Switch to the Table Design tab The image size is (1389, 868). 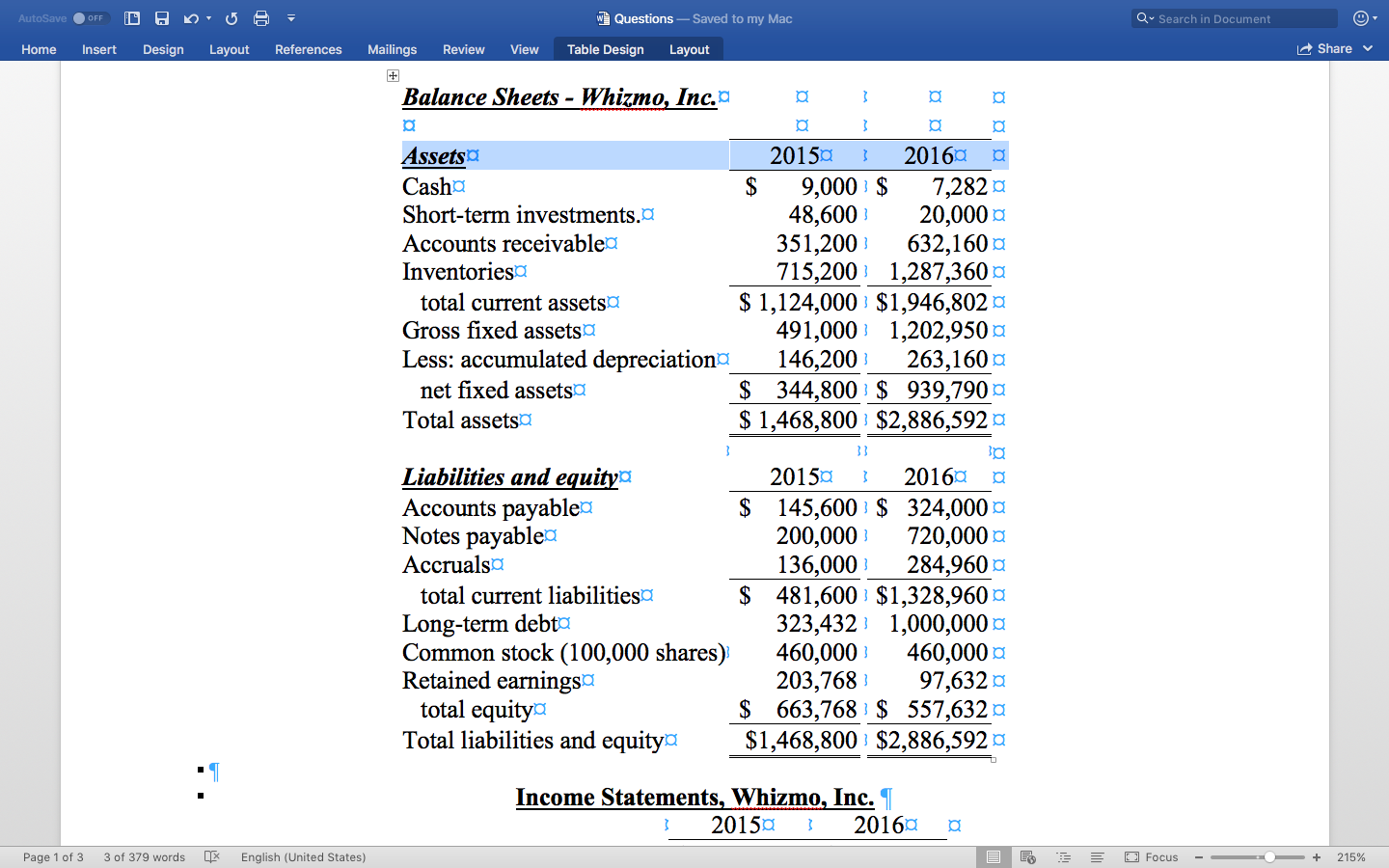tap(605, 48)
